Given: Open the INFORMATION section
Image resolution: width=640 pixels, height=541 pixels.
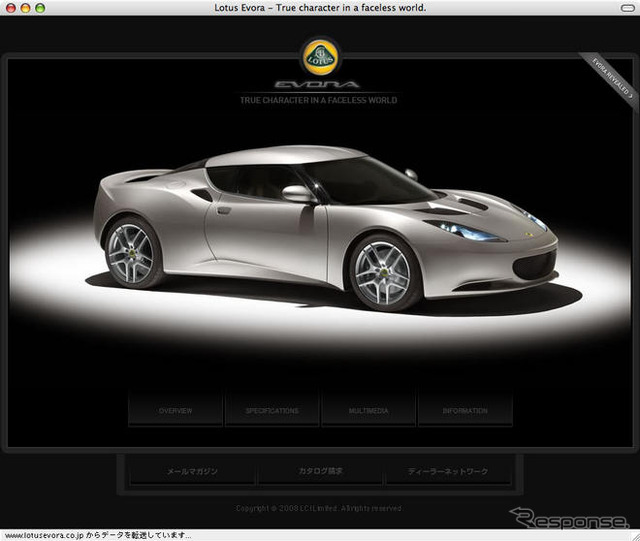Looking at the screenshot, I should pyautogui.click(x=465, y=410).
